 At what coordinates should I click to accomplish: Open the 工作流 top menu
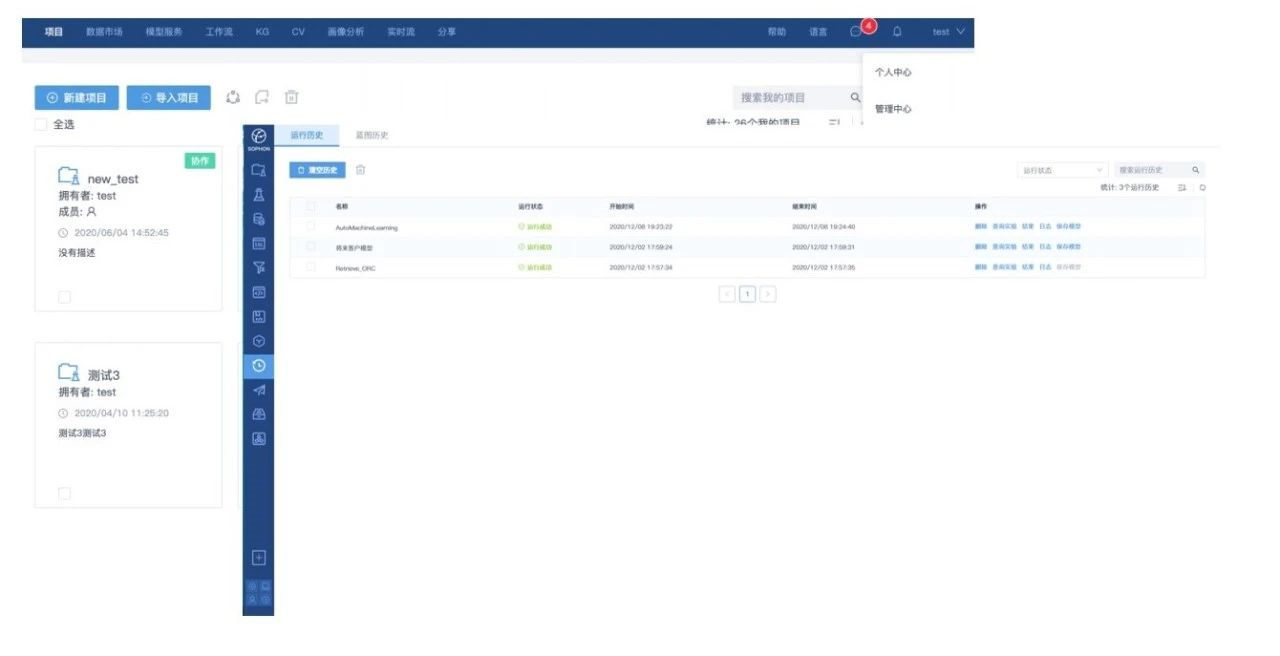pos(219,32)
